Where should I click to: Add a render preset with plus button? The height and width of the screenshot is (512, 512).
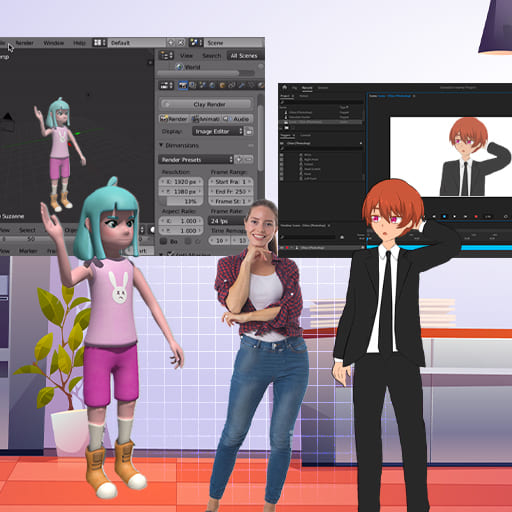[239, 160]
